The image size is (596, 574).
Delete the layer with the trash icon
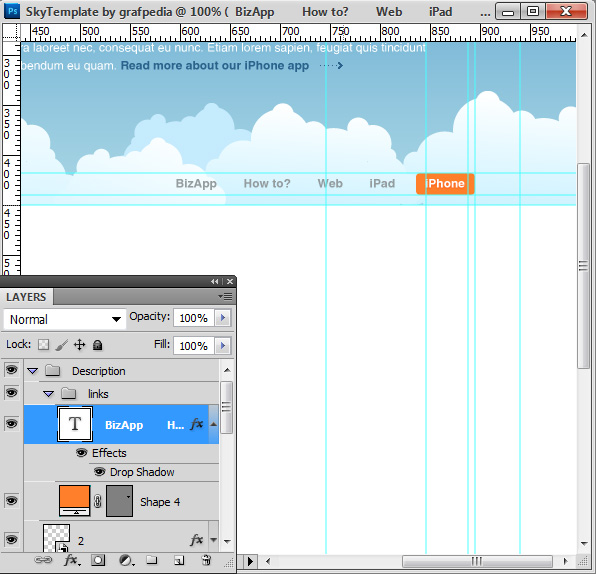coord(206,560)
